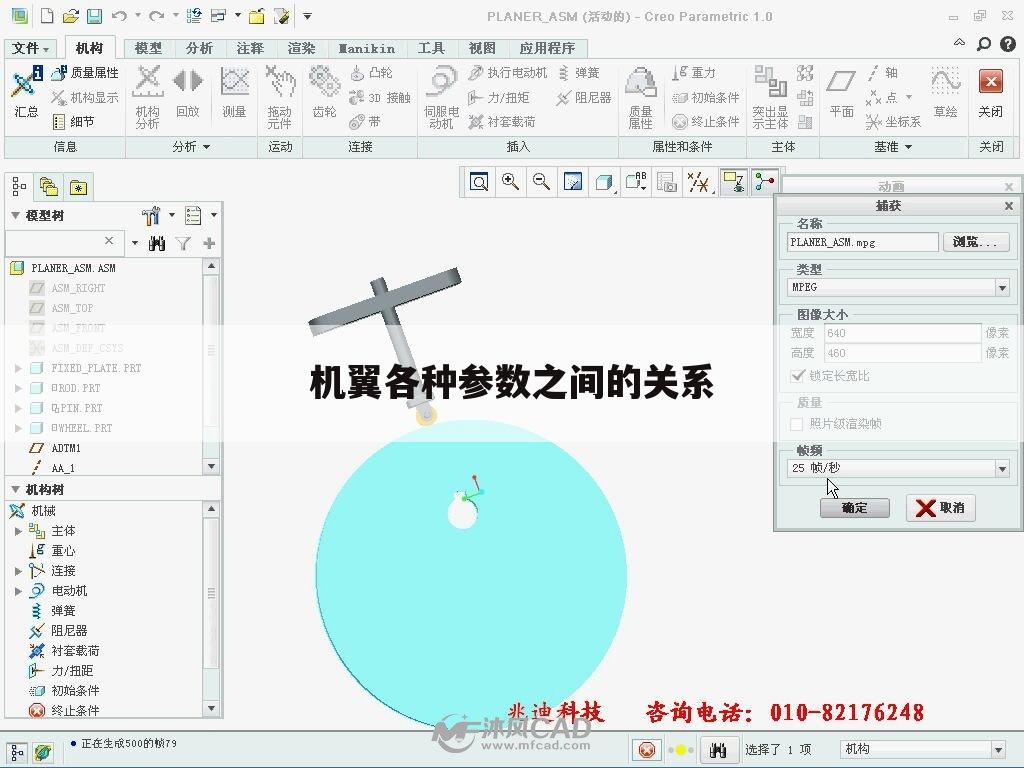Viewport: 1024px width, 768px height.
Task: Open 质量属性 in the info group
Action: [x=86, y=72]
